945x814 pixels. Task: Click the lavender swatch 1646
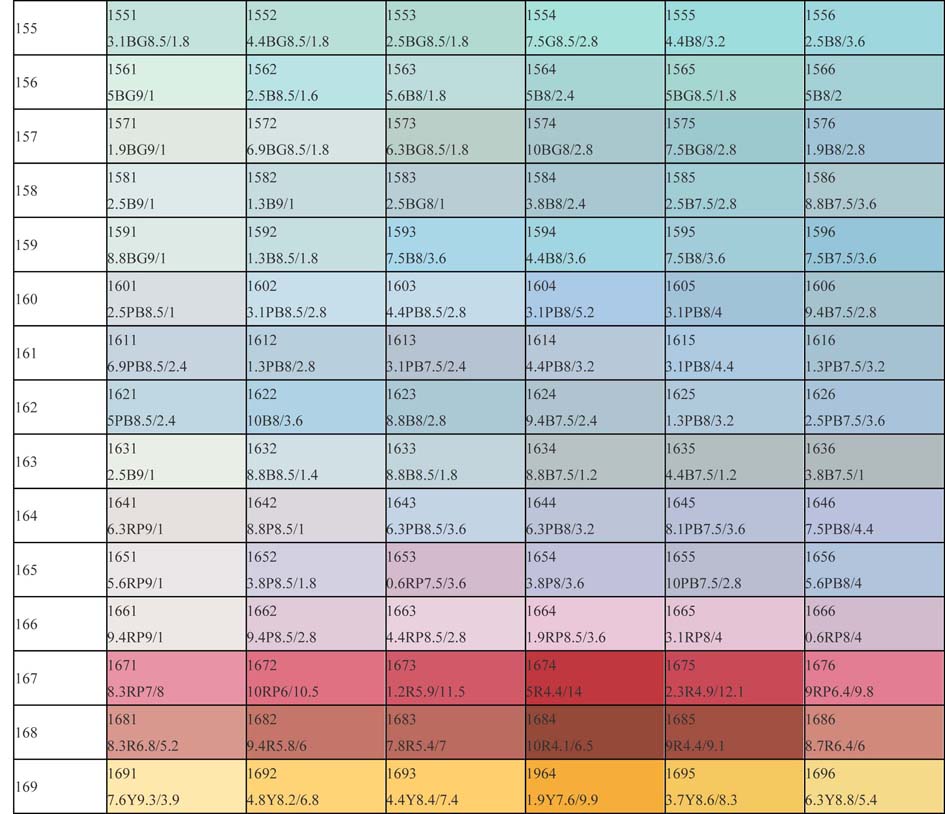tap(873, 515)
